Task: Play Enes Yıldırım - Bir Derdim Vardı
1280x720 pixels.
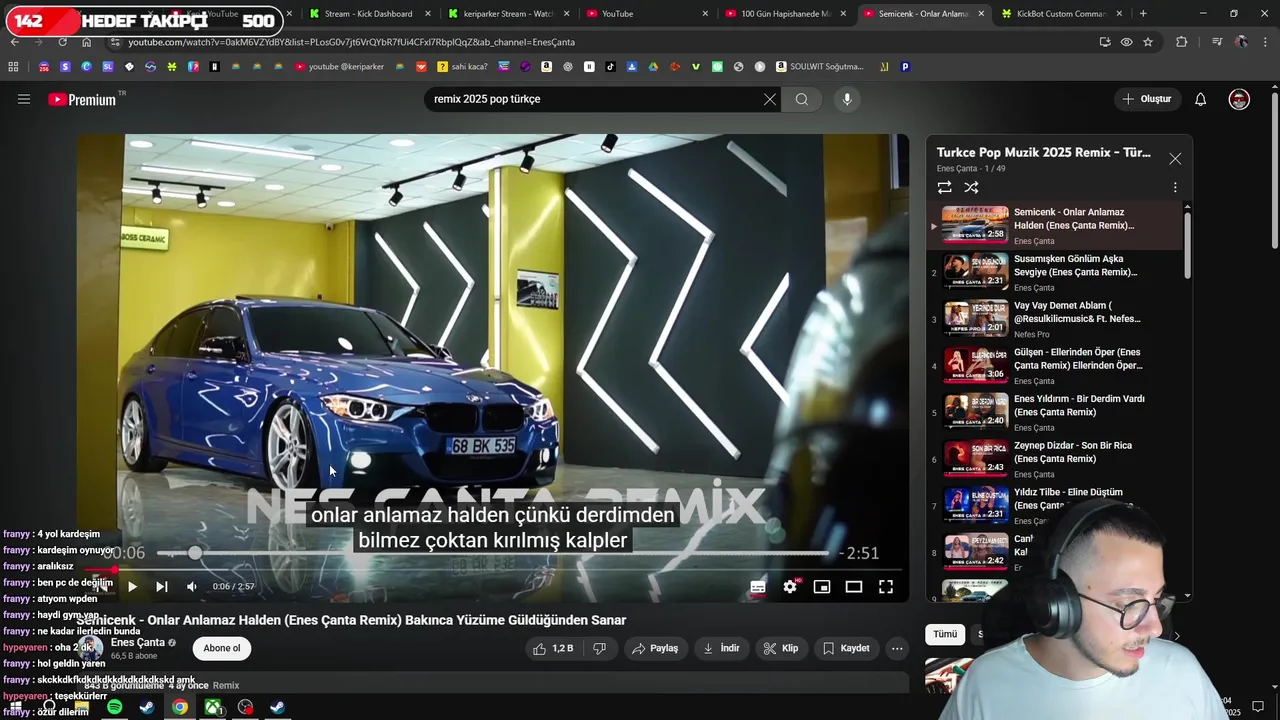Action: [x=1055, y=412]
